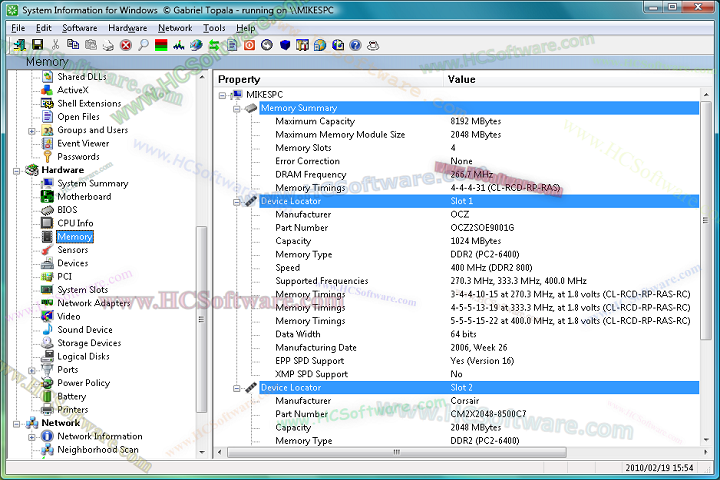Click the green arrows toolbar icon

tap(214, 45)
